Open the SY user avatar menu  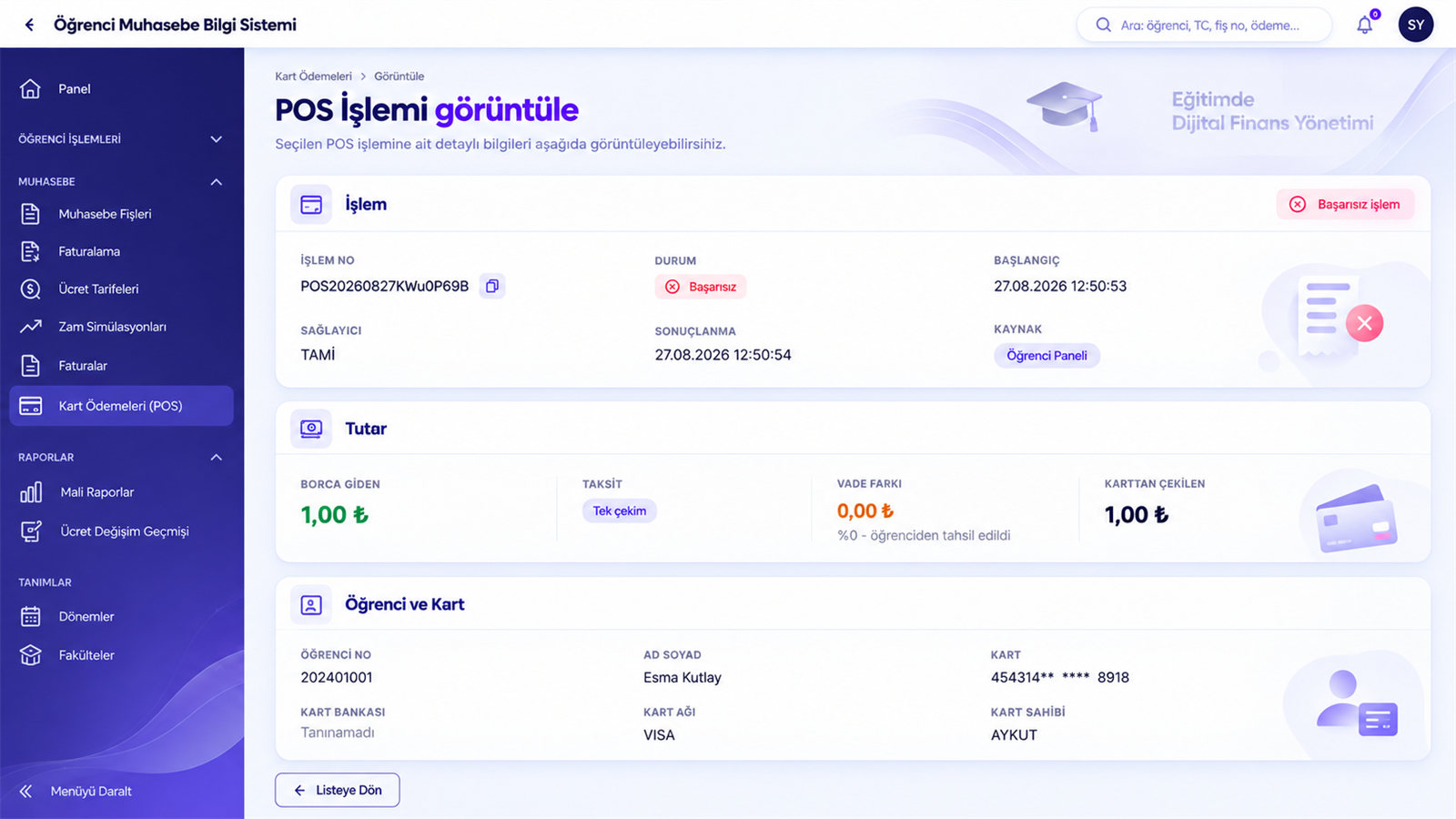point(1416,25)
